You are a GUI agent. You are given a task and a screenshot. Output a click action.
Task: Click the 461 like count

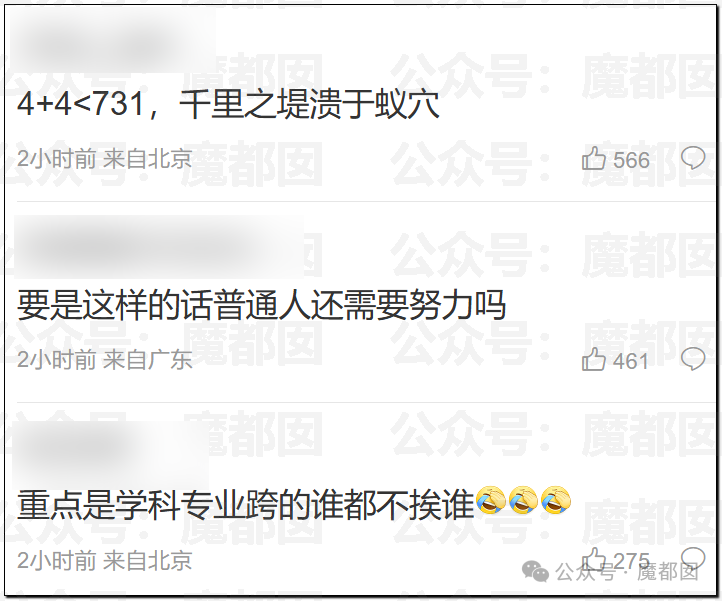pos(631,361)
